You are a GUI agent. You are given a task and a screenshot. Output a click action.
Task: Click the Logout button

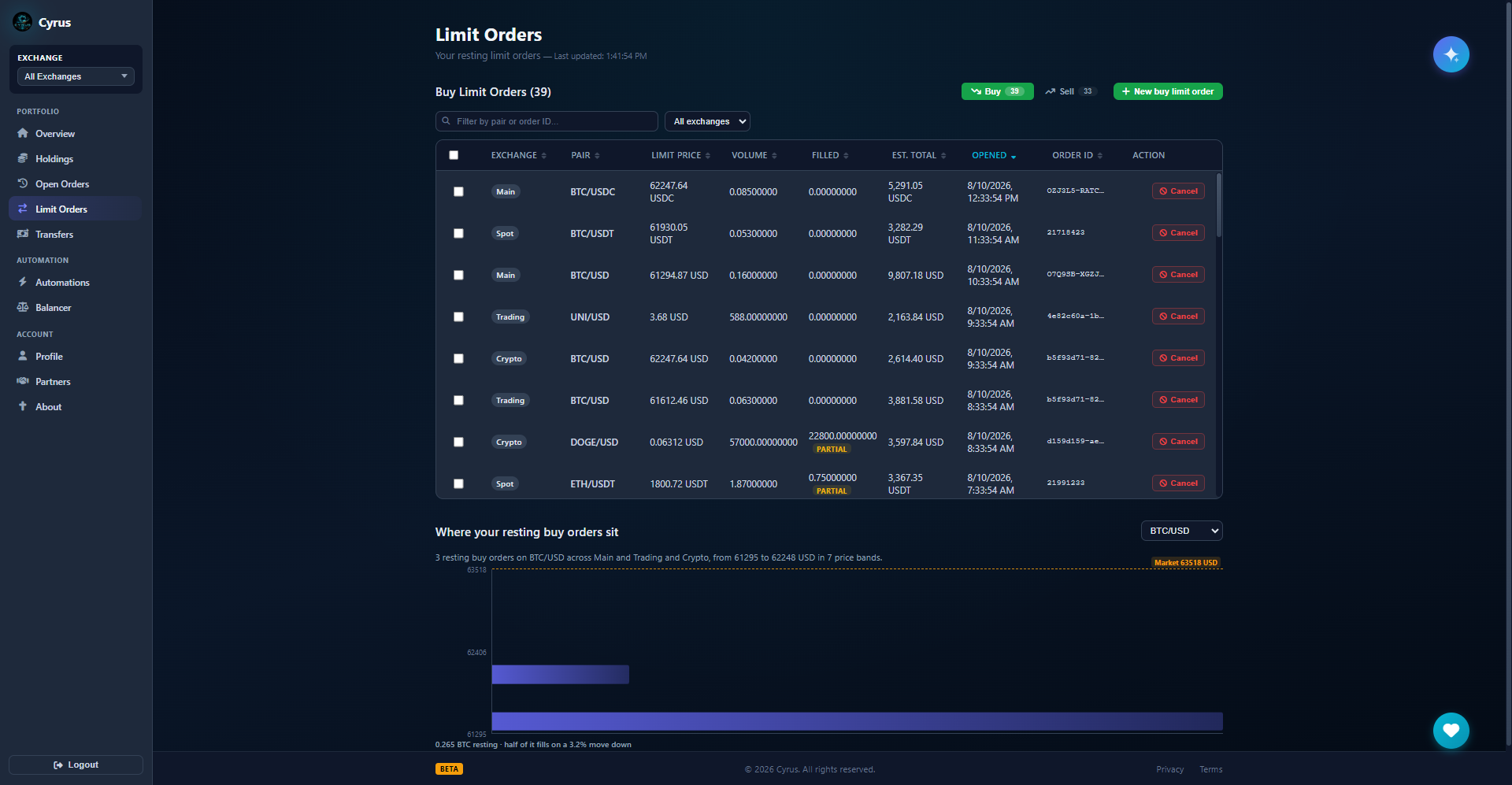click(x=76, y=765)
